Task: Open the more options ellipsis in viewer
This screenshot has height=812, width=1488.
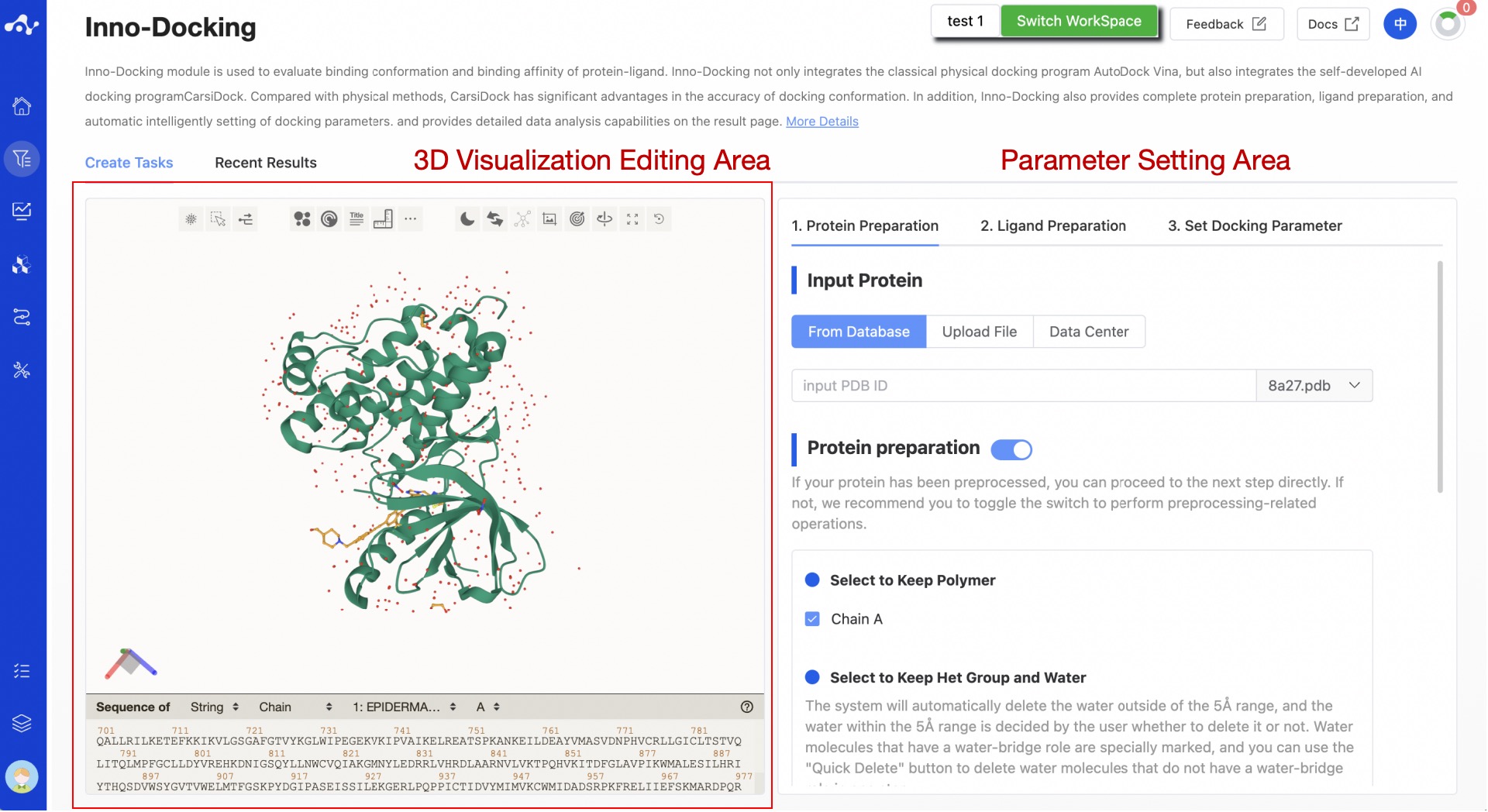Action: point(411,219)
